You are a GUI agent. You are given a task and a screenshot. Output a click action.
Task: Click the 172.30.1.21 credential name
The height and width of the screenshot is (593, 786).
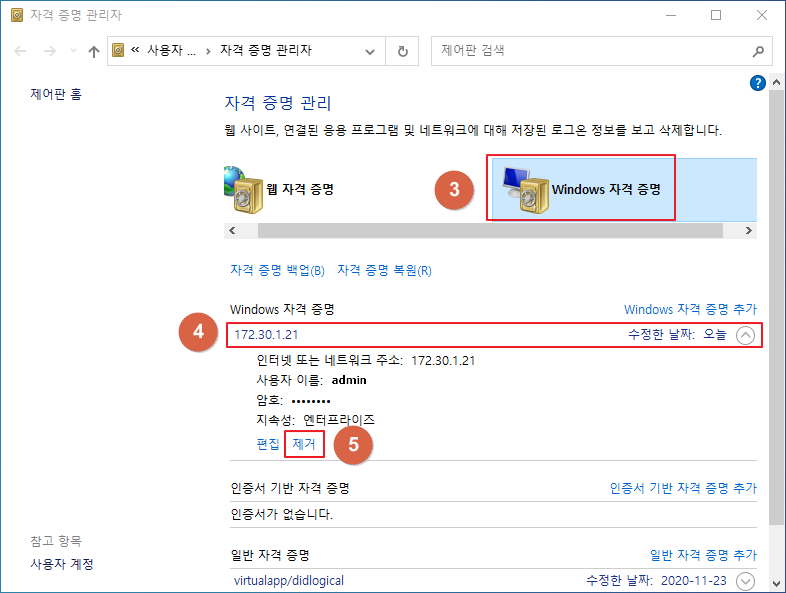[266, 334]
